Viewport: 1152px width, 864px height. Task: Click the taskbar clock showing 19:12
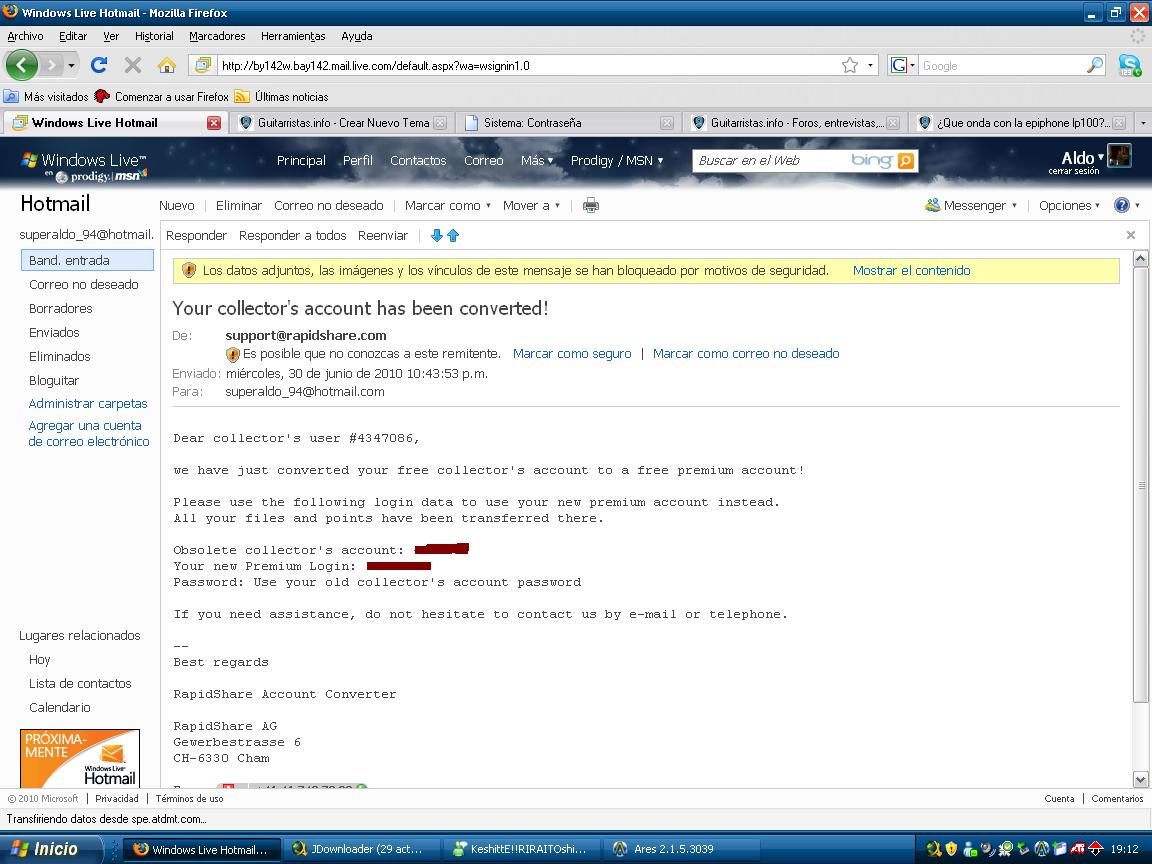pos(1124,849)
